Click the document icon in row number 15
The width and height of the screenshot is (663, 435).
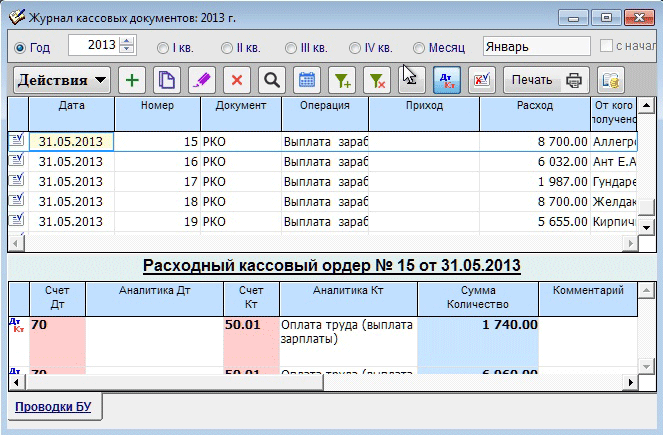pos(17,140)
